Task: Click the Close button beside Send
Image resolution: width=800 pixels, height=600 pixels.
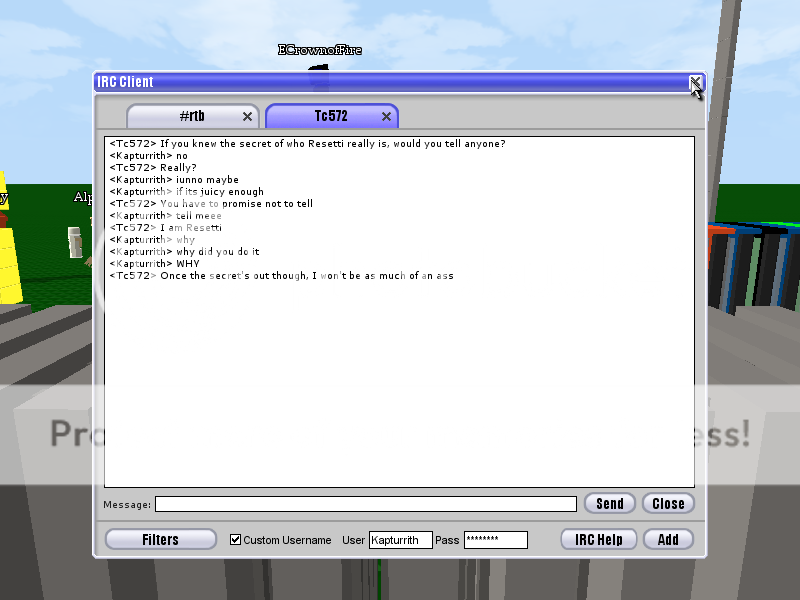Action: point(668,504)
